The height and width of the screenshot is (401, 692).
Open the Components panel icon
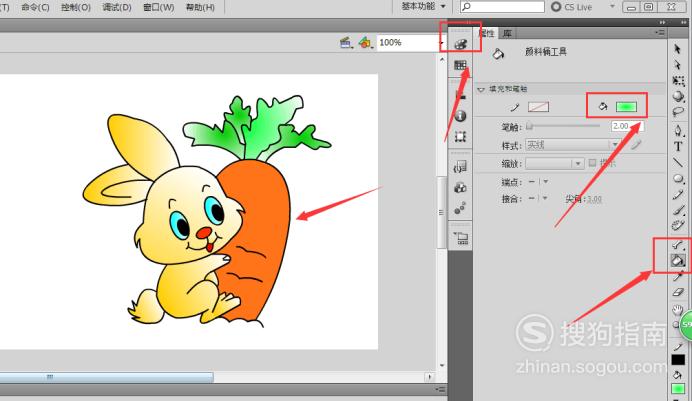click(x=460, y=187)
